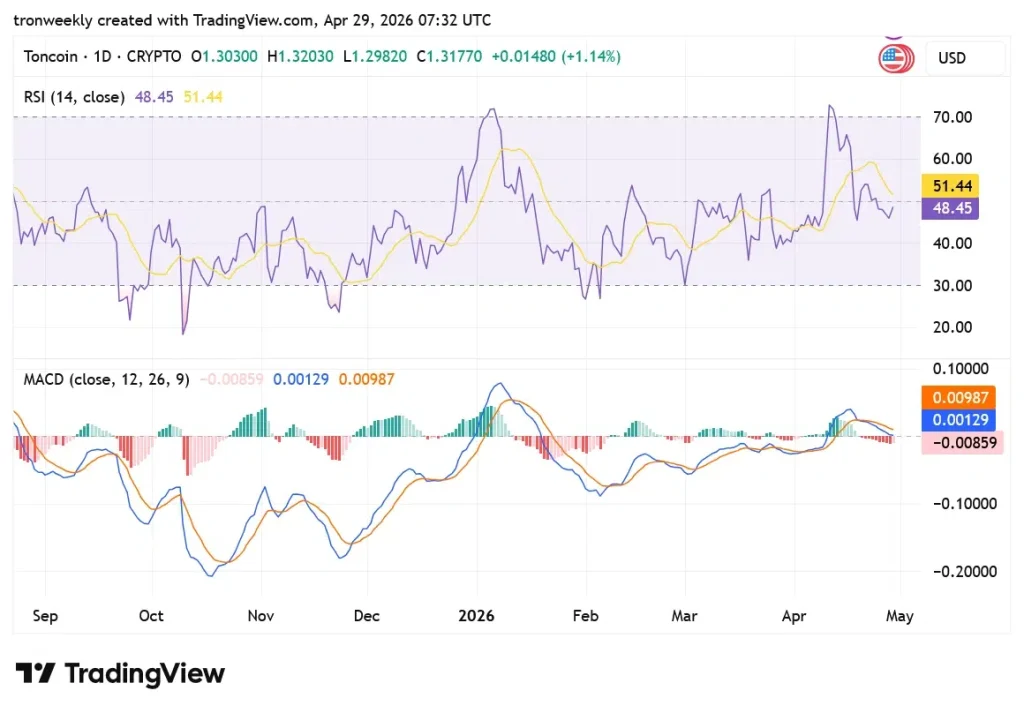
Task: Click the orange 0.00987 MACD scale tag
Action: tap(959, 397)
